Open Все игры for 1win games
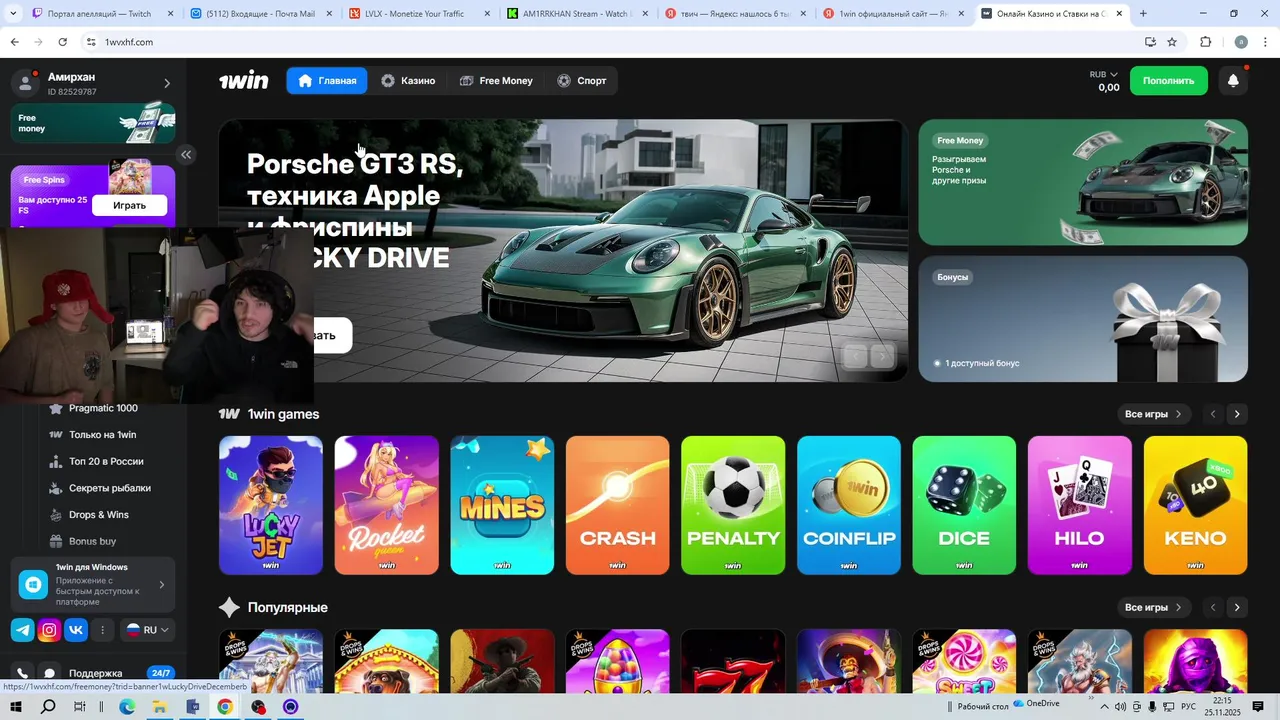The height and width of the screenshot is (720, 1280). 1153,414
